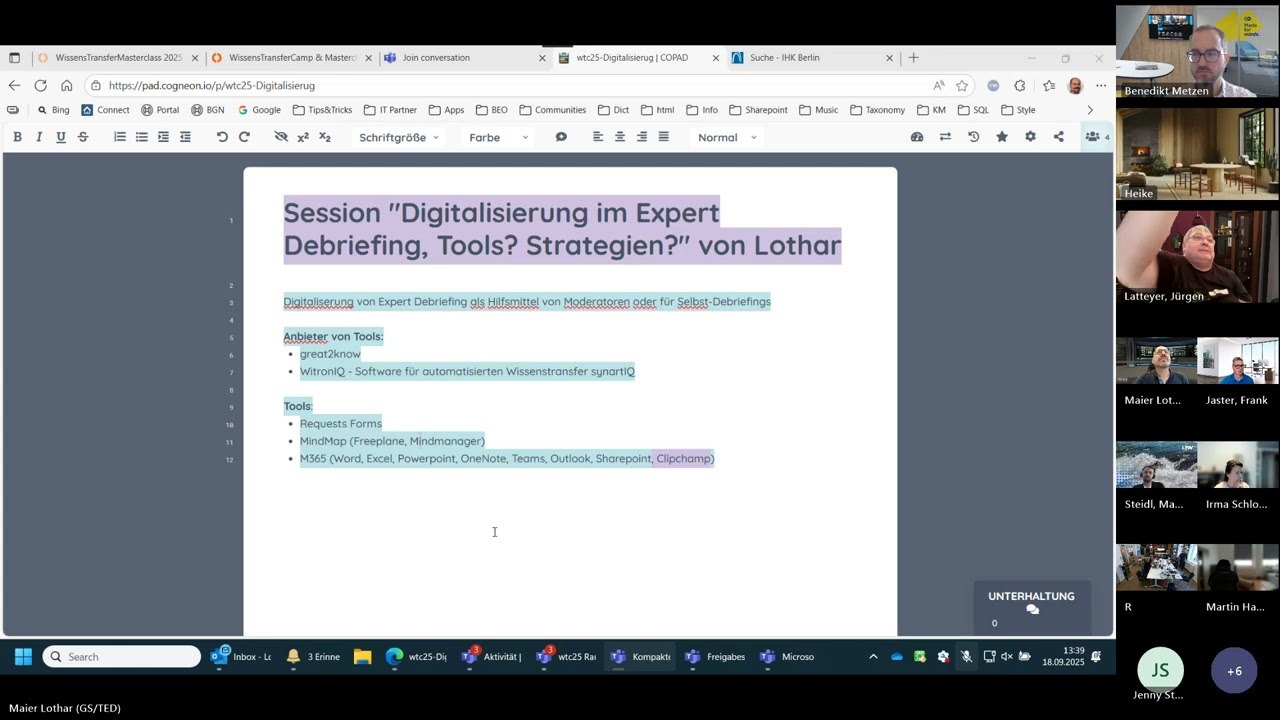Image resolution: width=1280 pixels, height=720 pixels.
Task: Open pad settings gear icon
Action: (x=1030, y=137)
